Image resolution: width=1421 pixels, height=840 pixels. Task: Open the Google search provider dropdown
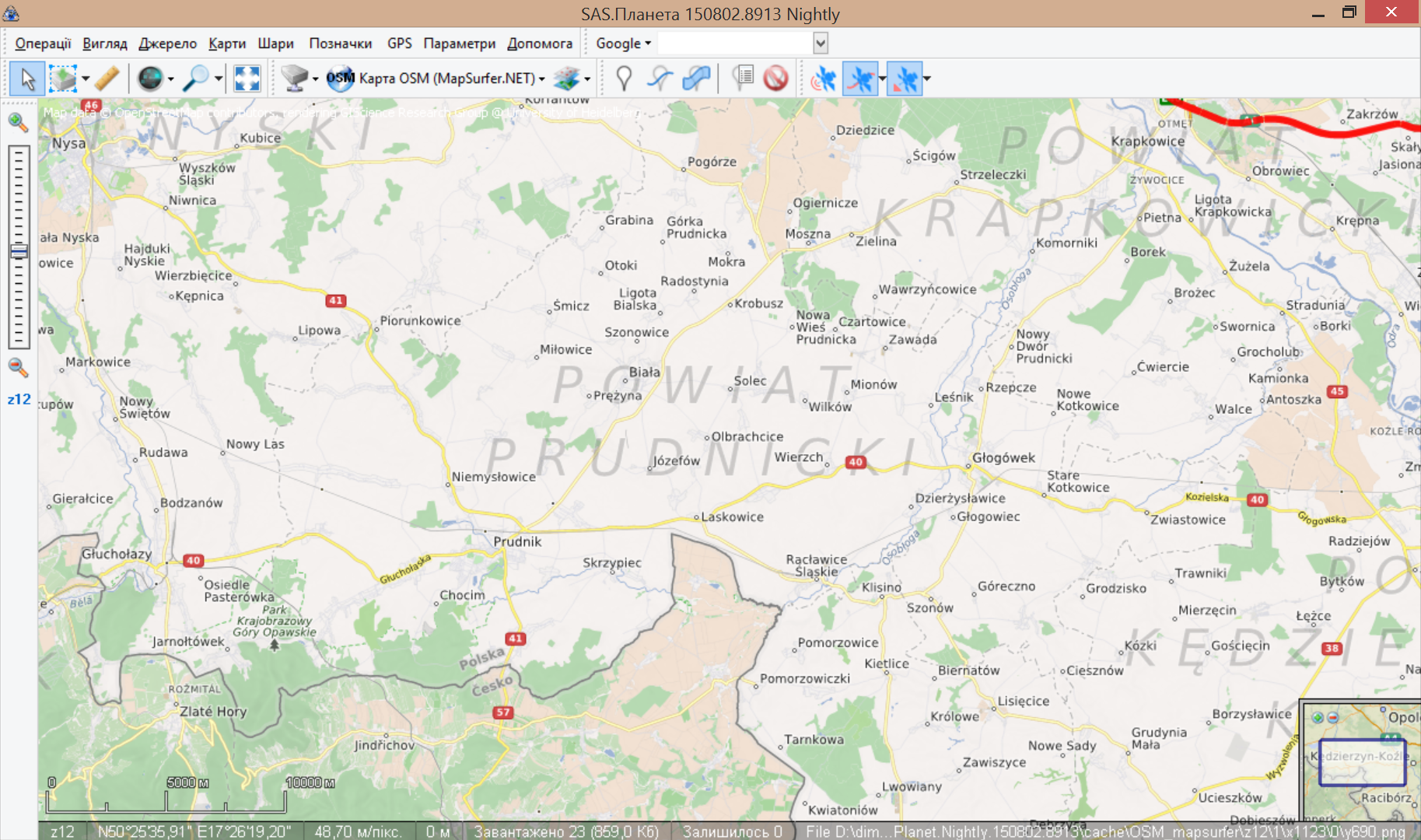point(623,44)
